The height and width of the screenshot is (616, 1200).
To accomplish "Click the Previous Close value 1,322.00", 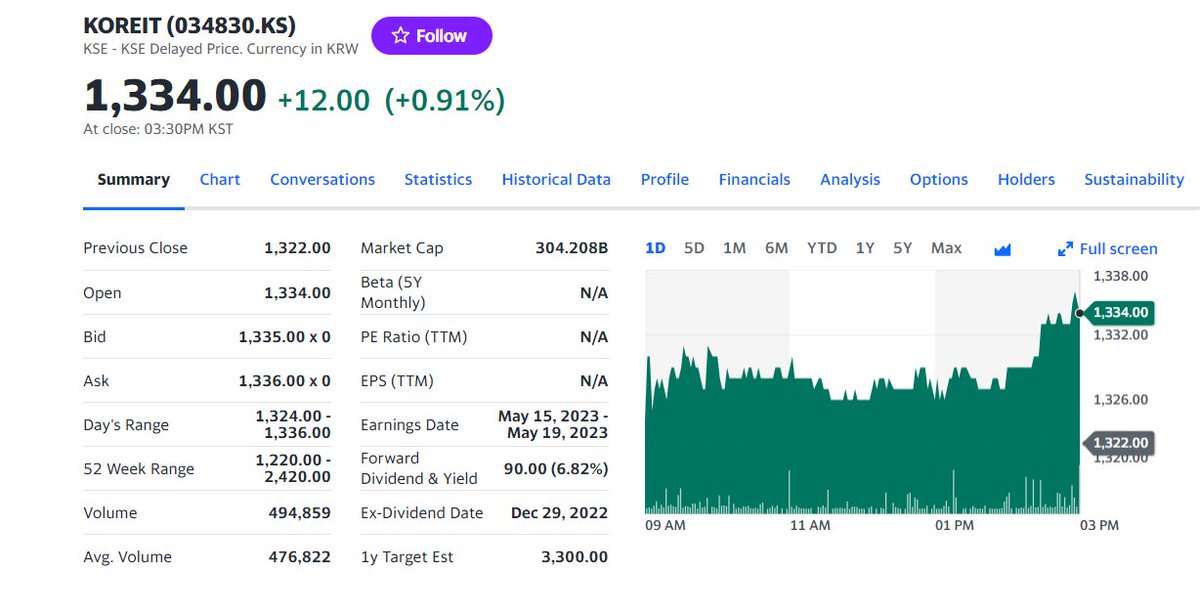I will pyautogui.click(x=297, y=248).
